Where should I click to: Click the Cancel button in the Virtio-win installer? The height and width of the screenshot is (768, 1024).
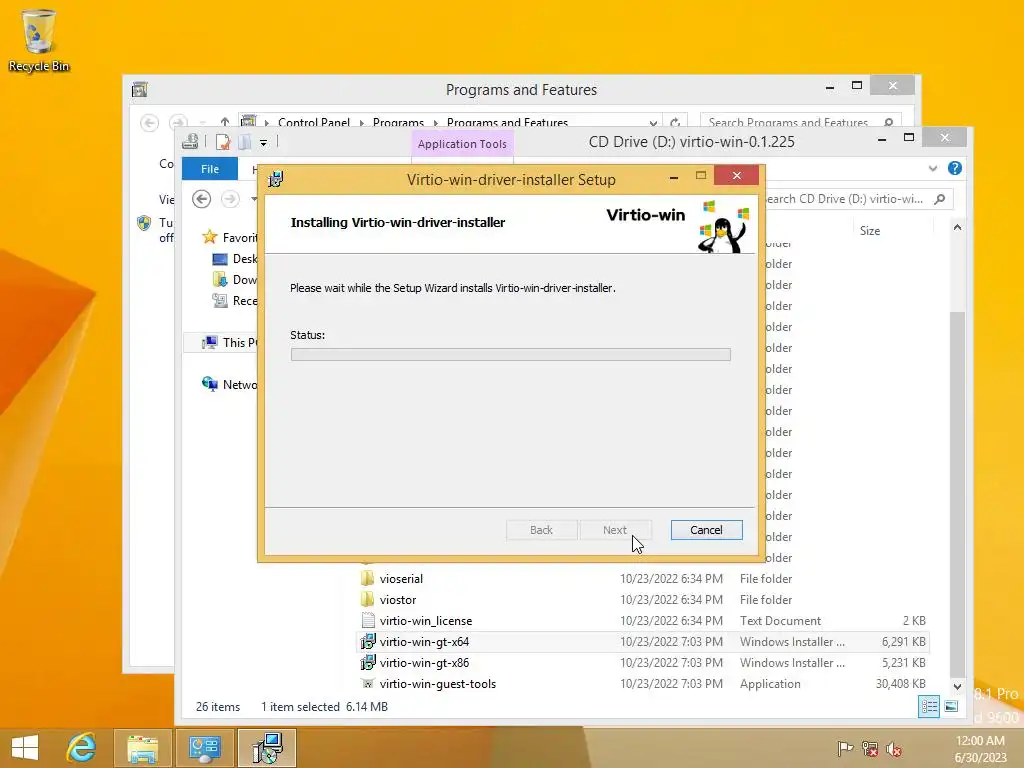tap(706, 530)
